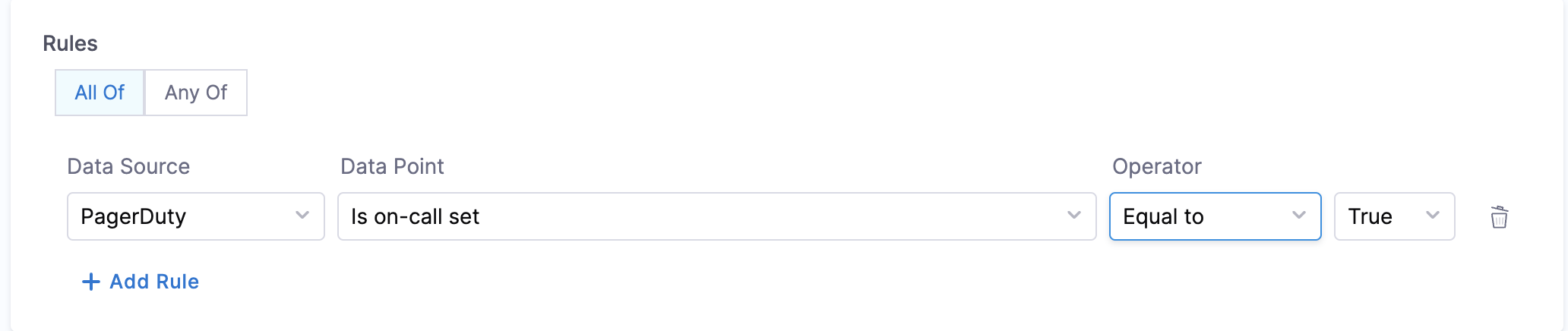The width and height of the screenshot is (1568, 331).
Task: Click the Rules section heading
Action: pyautogui.click(x=70, y=44)
